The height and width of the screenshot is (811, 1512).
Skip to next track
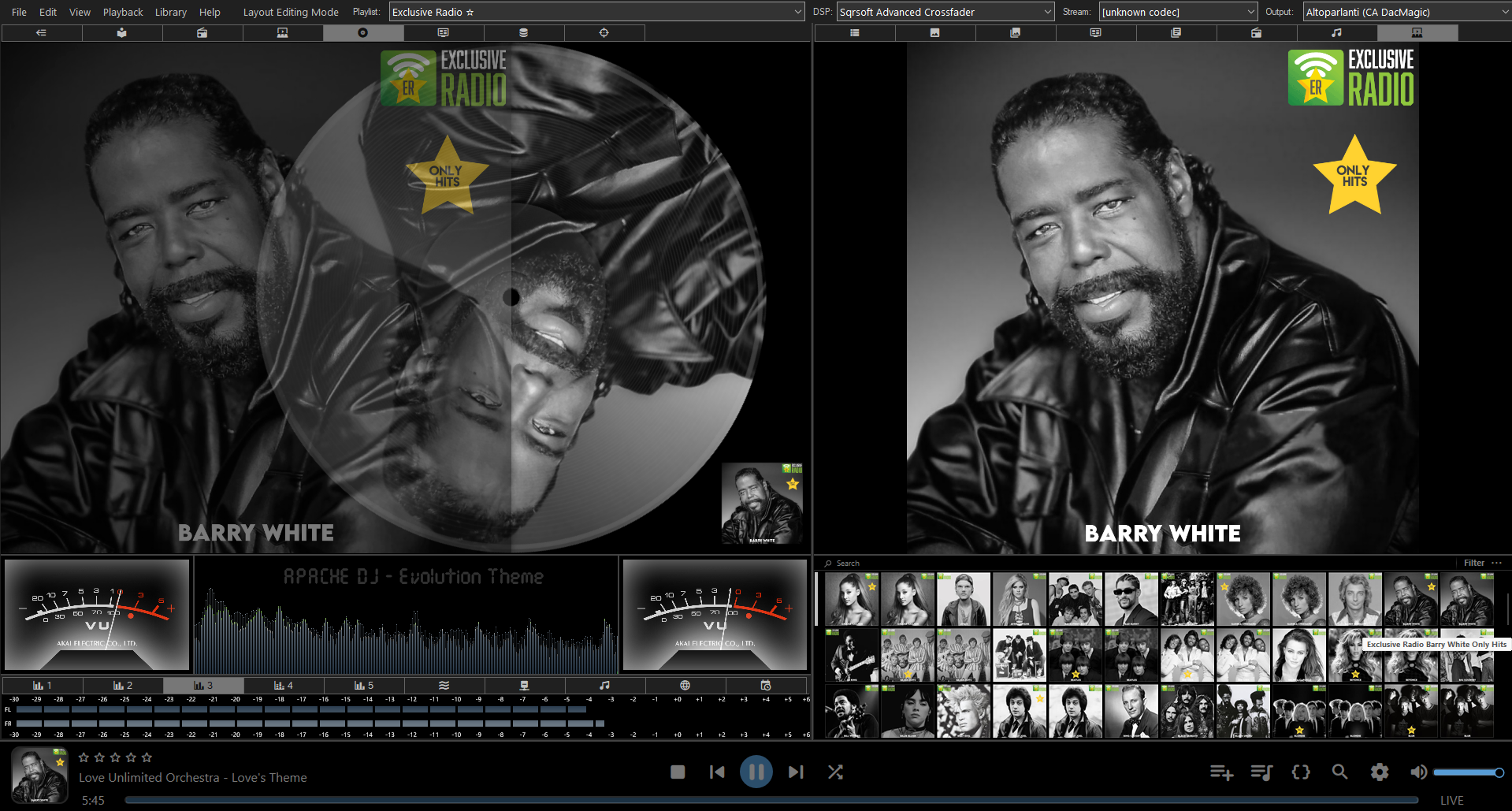tap(796, 772)
